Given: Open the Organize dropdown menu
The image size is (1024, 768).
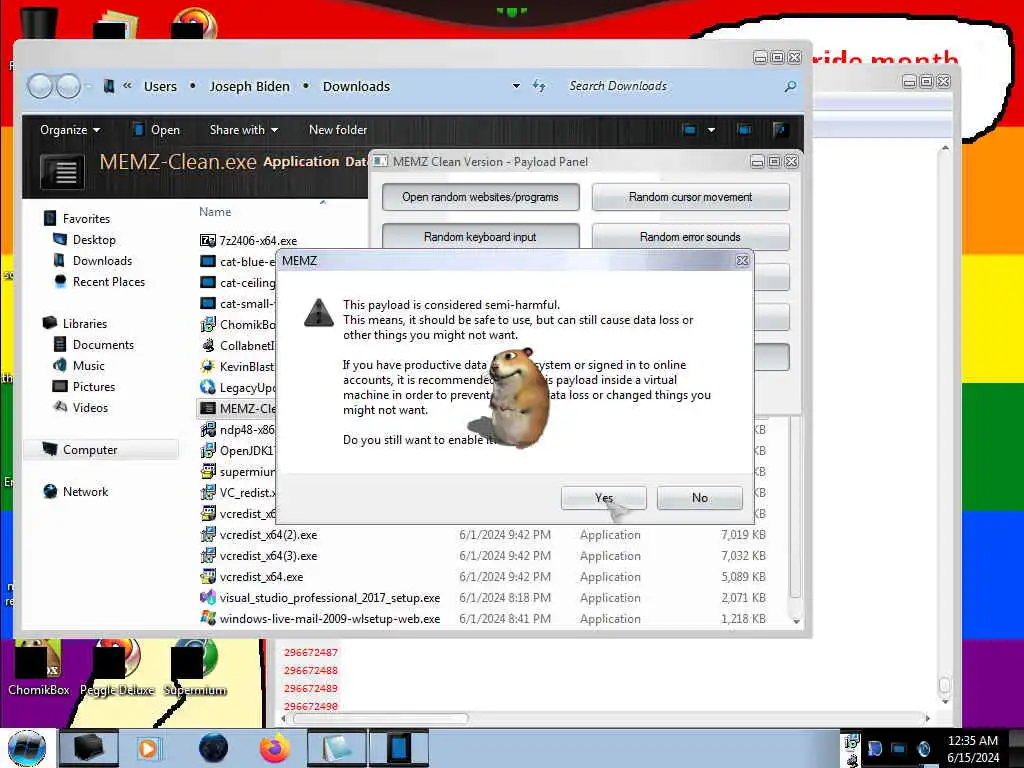Looking at the screenshot, I should point(70,130).
